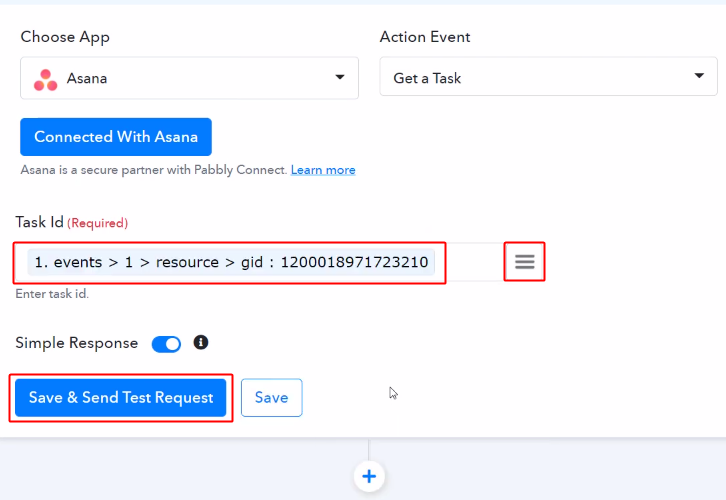This screenshot has width=726, height=500.
Task: Follow the Learn more link
Action: (x=323, y=170)
